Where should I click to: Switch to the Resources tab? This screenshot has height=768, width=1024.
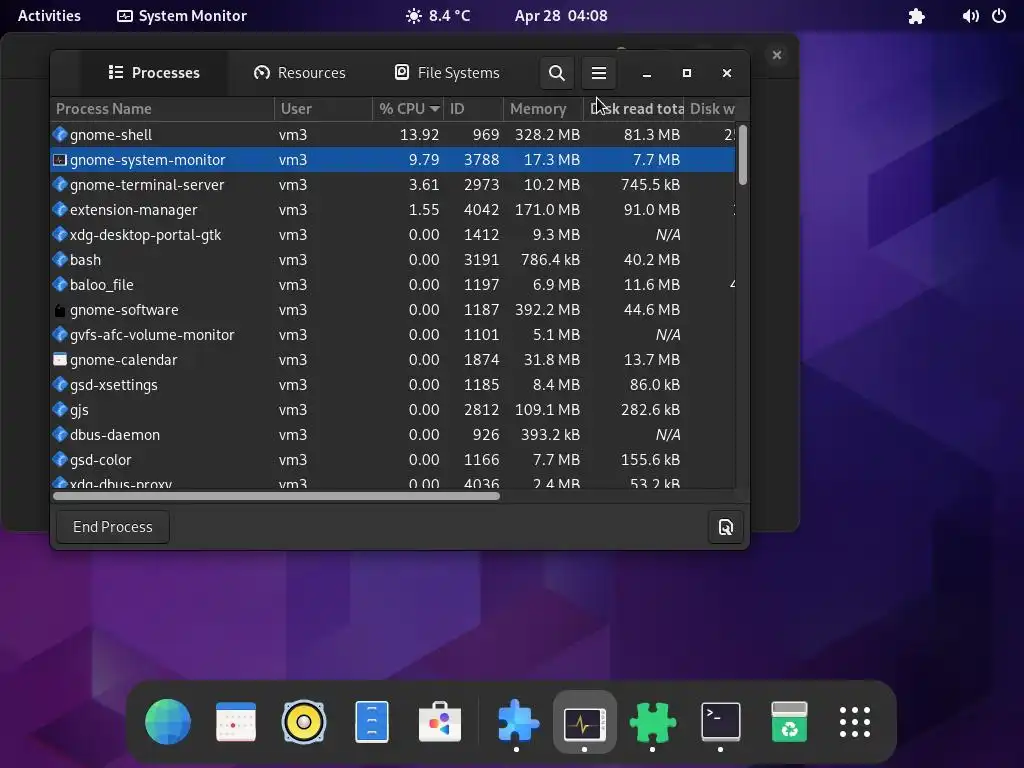tap(300, 72)
